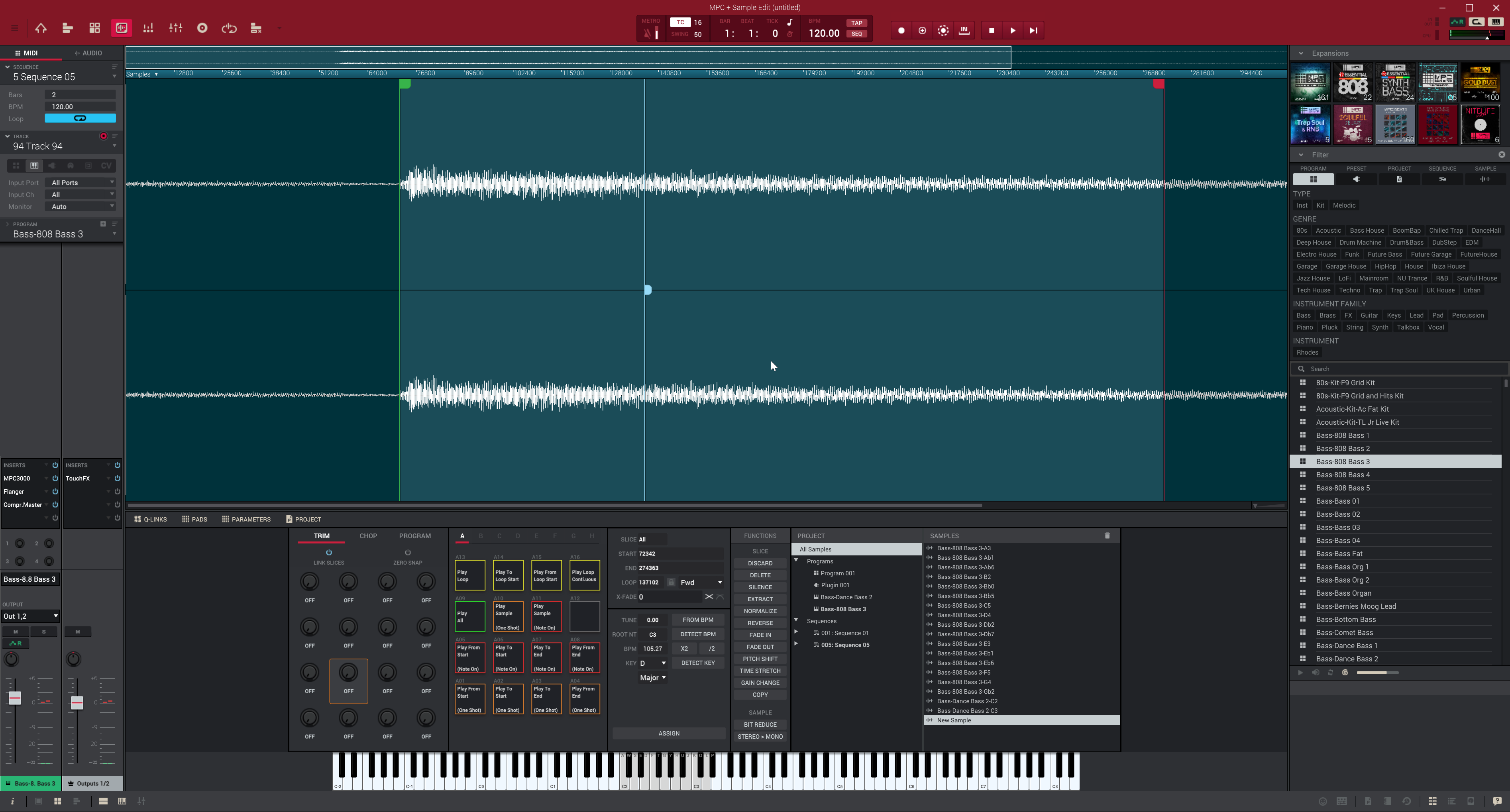The height and width of the screenshot is (812, 1510).
Task: Open the Major scale dropdown
Action: click(652, 677)
